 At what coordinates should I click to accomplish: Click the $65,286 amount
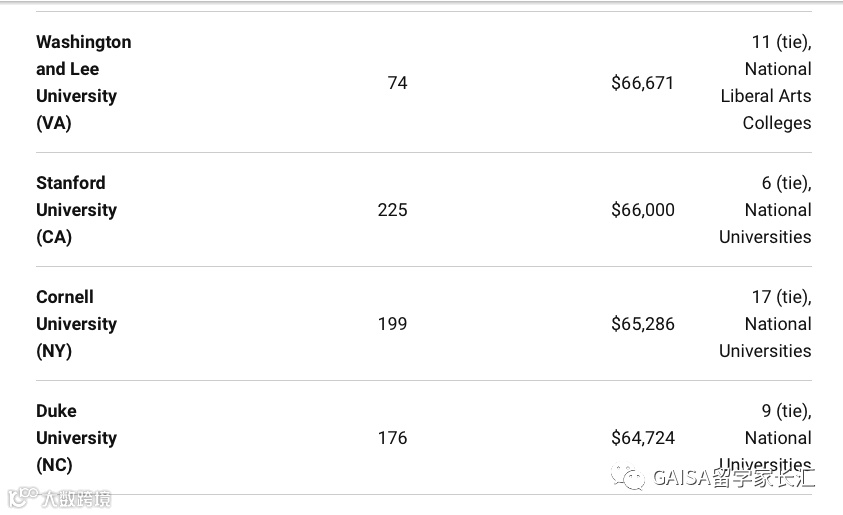(642, 324)
